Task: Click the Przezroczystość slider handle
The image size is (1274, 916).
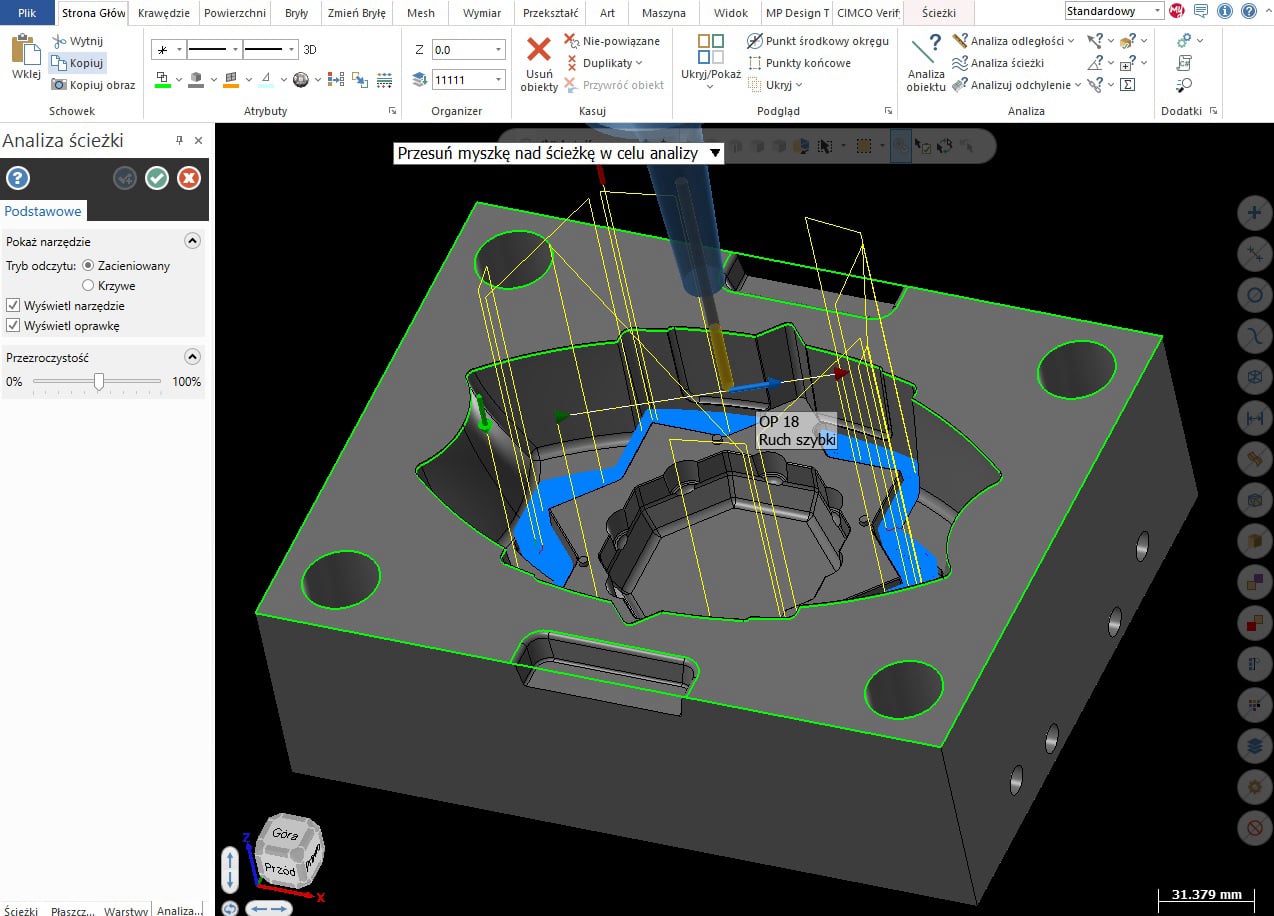Action: click(x=99, y=381)
